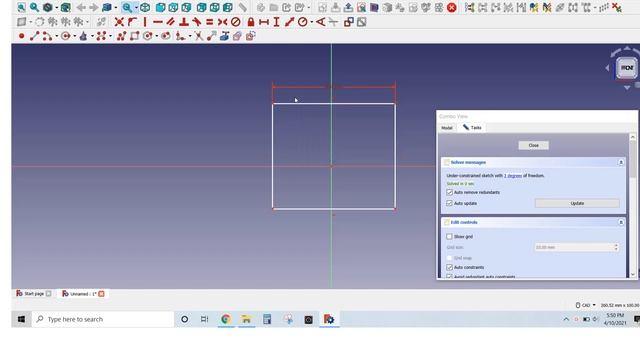This screenshot has height=360, width=640.
Task: Open the conic tool dropdown arrow
Action: tap(92, 37)
